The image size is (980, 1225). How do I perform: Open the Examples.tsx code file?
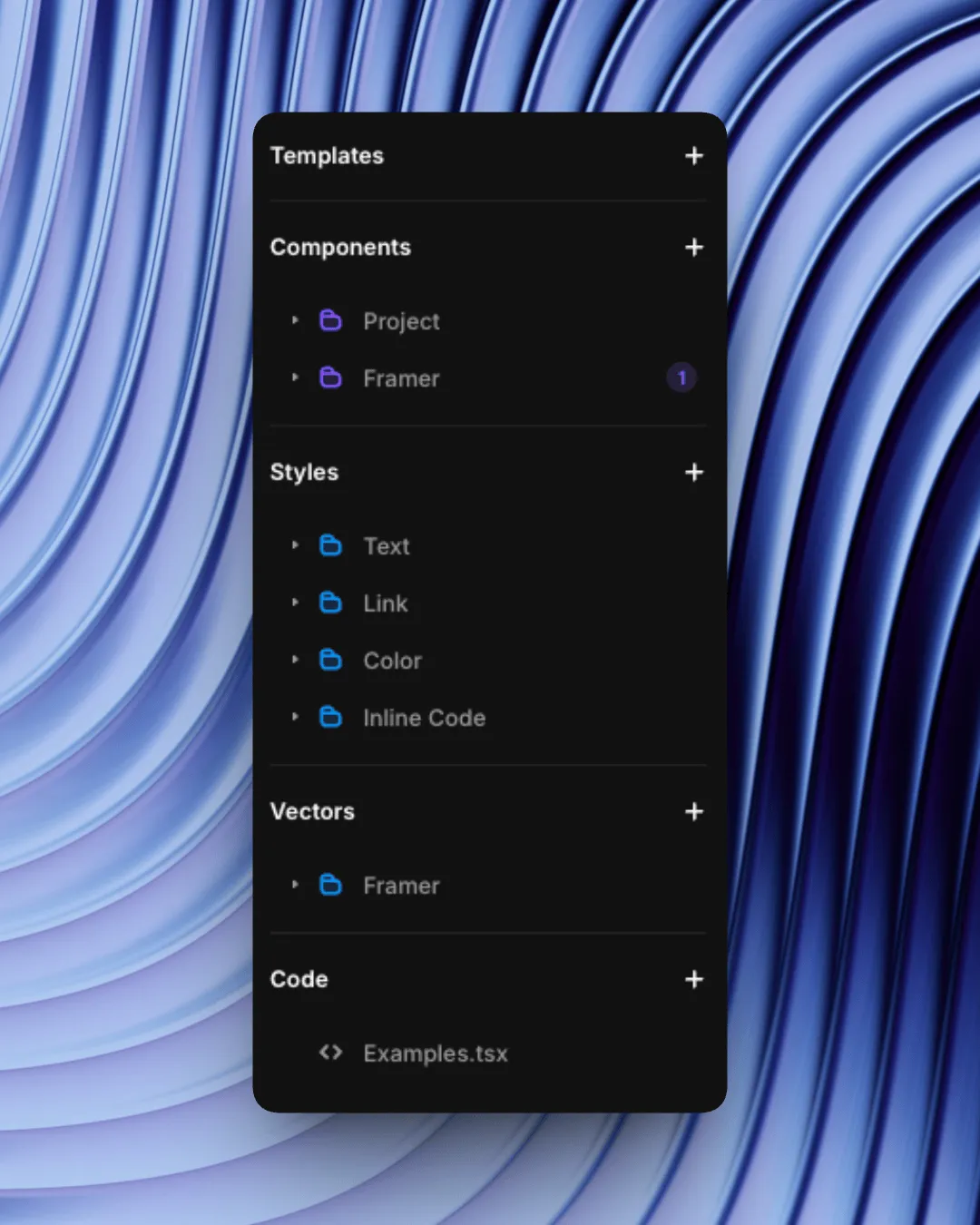tap(435, 1053)
